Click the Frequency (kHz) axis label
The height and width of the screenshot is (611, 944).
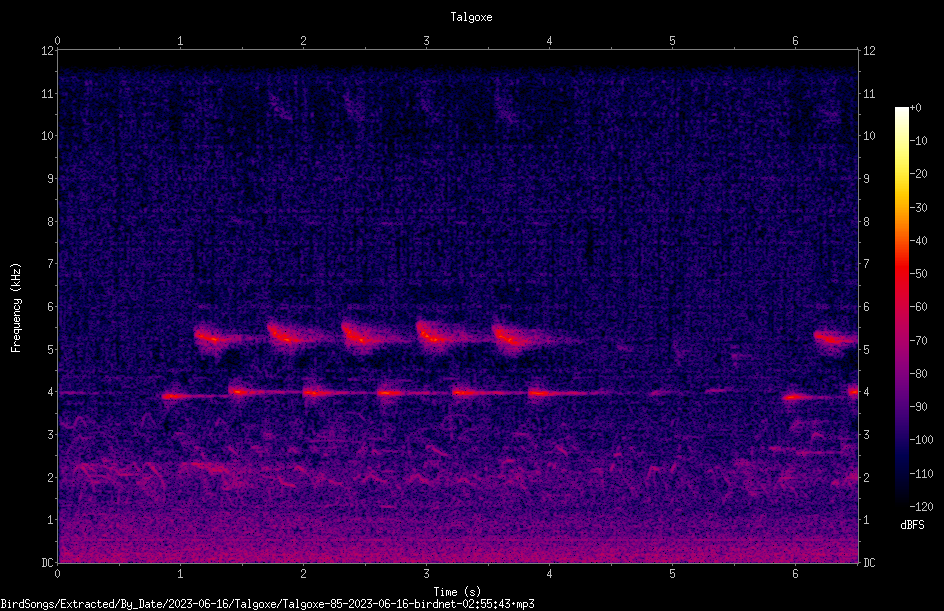tap(16, 308)
